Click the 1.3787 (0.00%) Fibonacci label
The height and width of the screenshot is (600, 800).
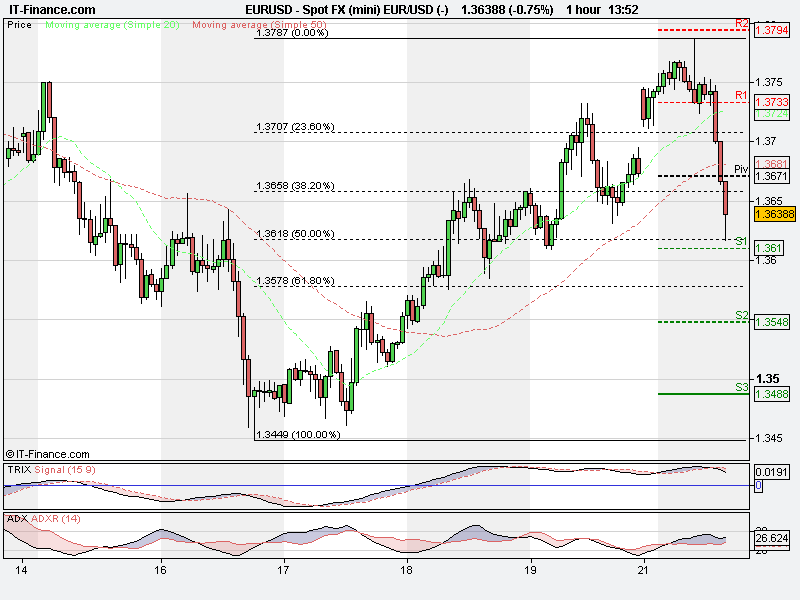point(292,33)
